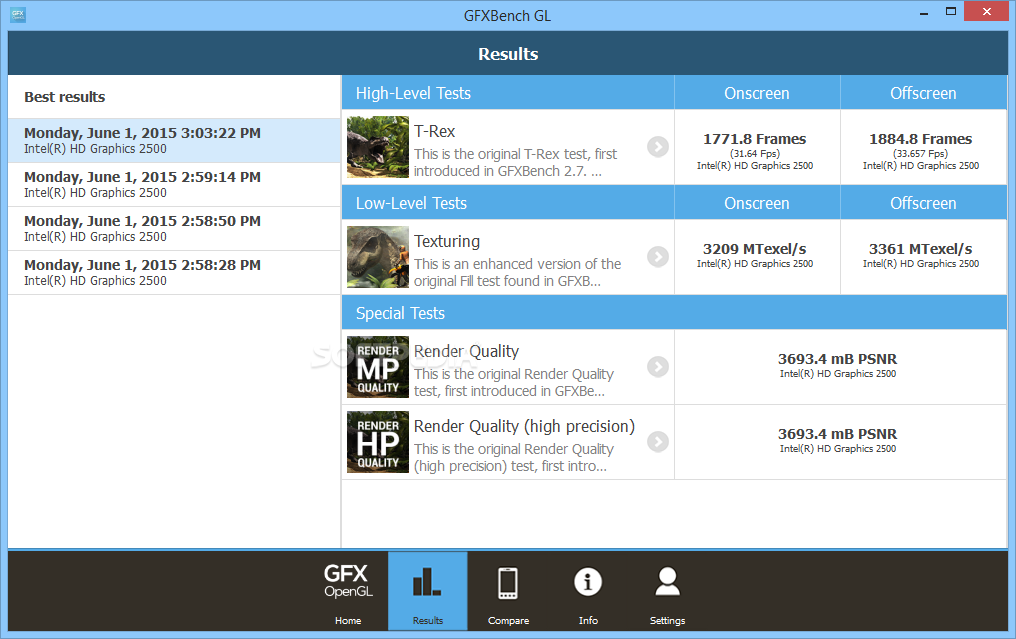This screenshot has width=1016, height=639.
Task: Click the Render Quality test title
Action: coord(467,352)
